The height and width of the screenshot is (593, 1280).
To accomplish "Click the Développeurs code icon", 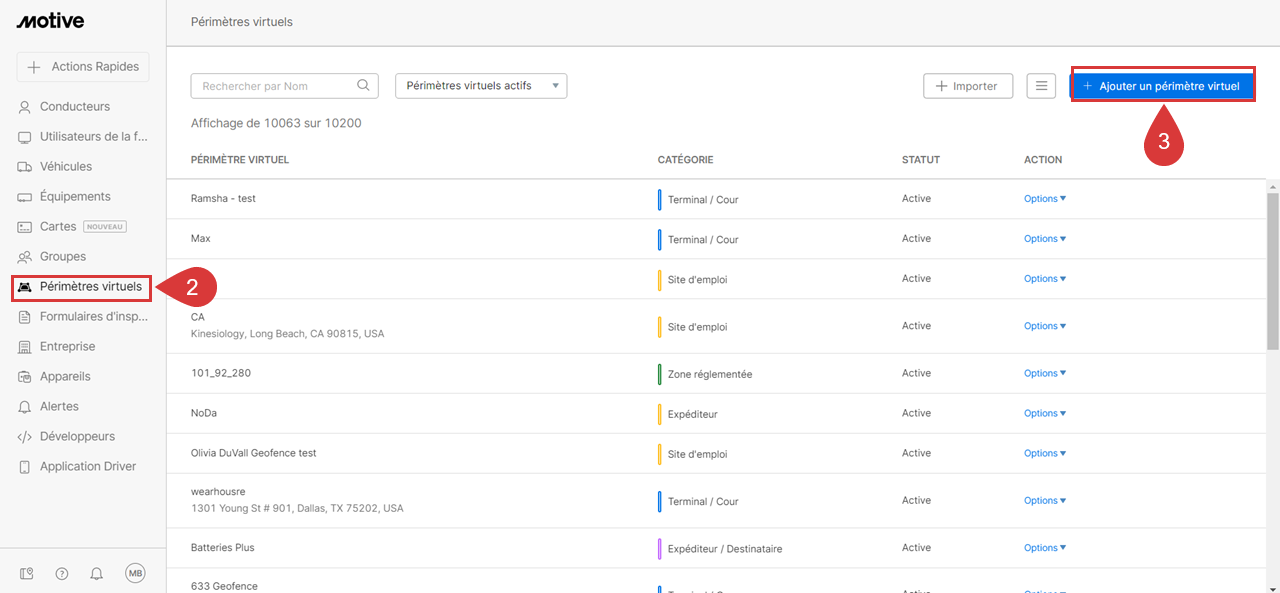I will point(25,437).
